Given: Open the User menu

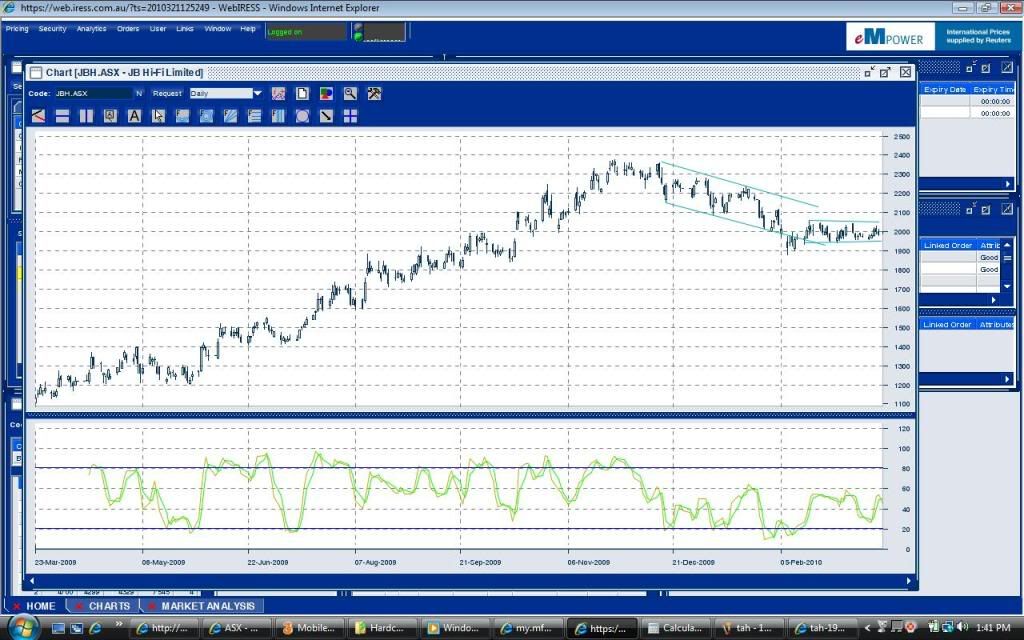Looking at the screenshot, I should point(158,29).
